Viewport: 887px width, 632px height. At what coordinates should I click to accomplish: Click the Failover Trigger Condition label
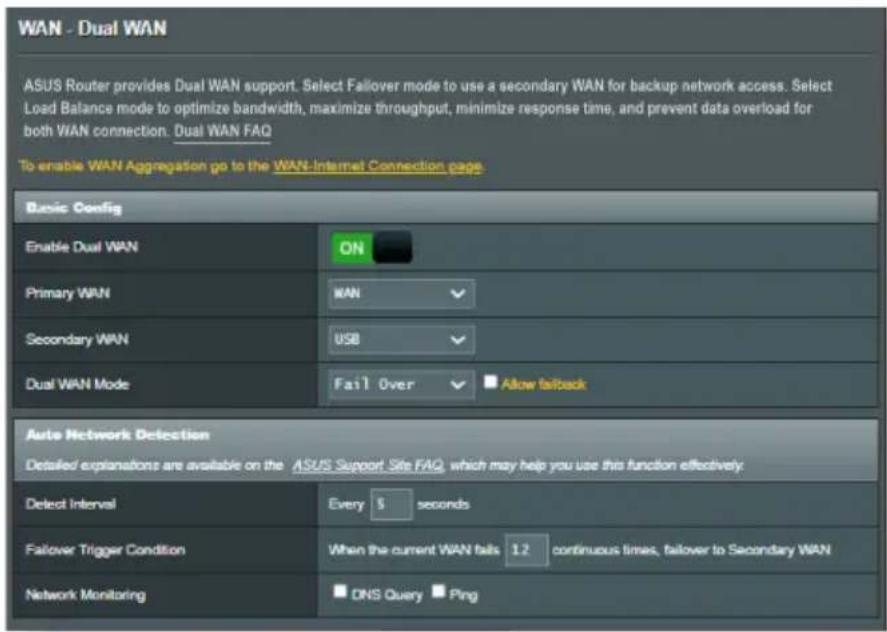tap(105, 550)
